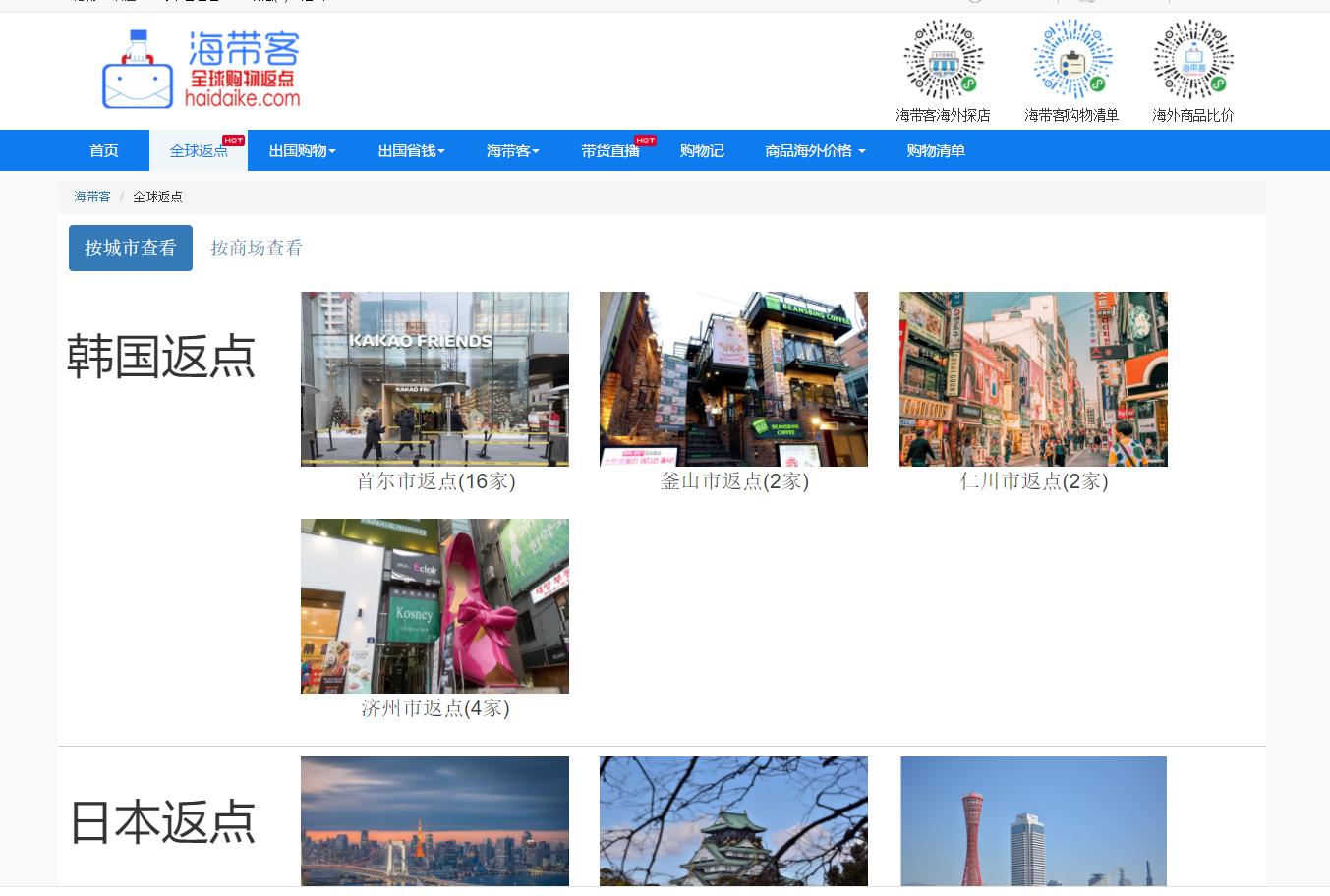Open the 购物记 page link

tap(701, 150)
